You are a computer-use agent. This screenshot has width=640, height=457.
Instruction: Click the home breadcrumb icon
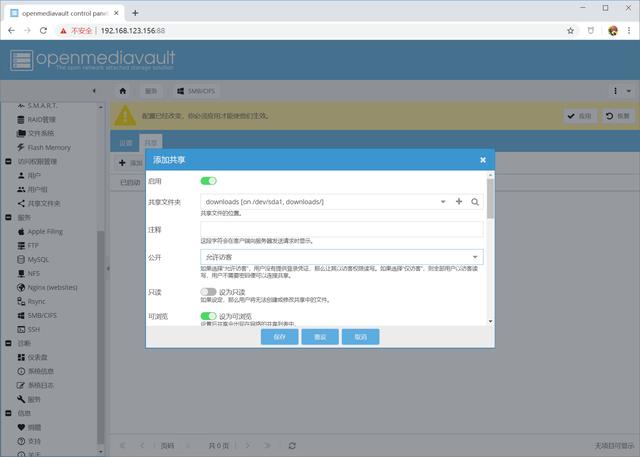point(123,91)
